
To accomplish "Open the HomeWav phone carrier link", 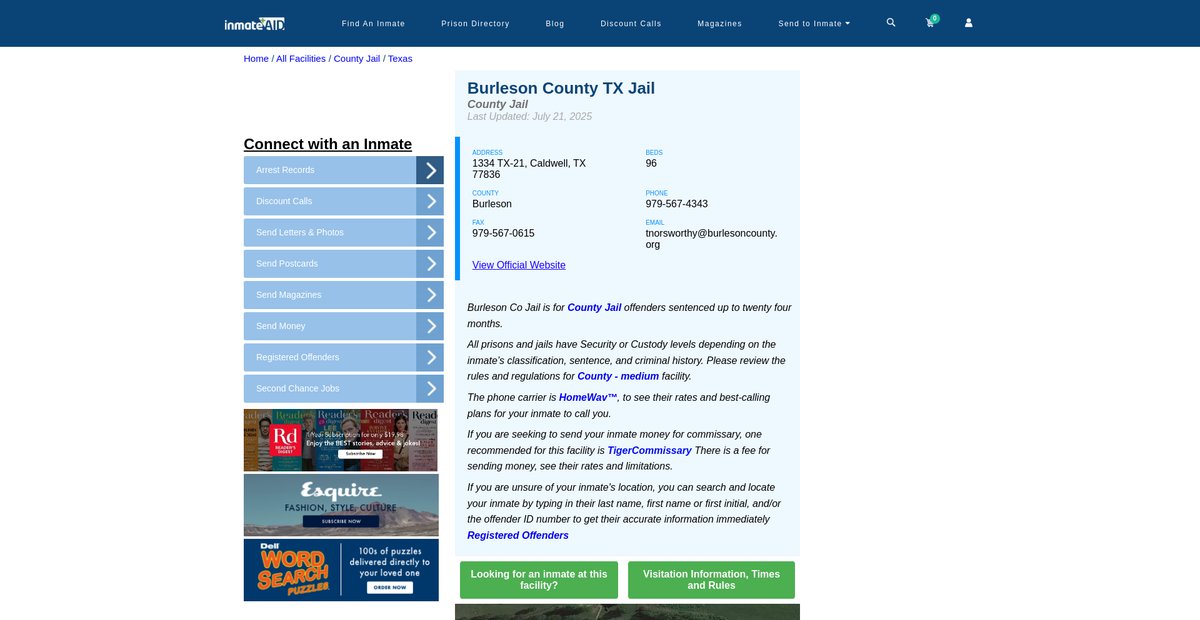I will [587, 397].
